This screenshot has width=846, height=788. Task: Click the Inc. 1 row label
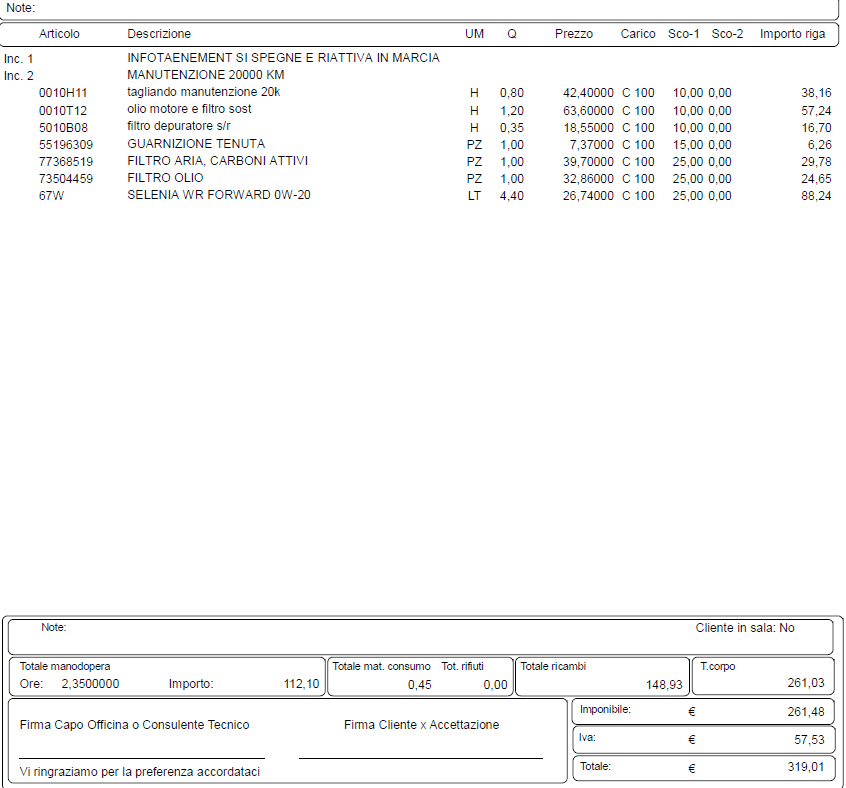(x=19, y=59)
